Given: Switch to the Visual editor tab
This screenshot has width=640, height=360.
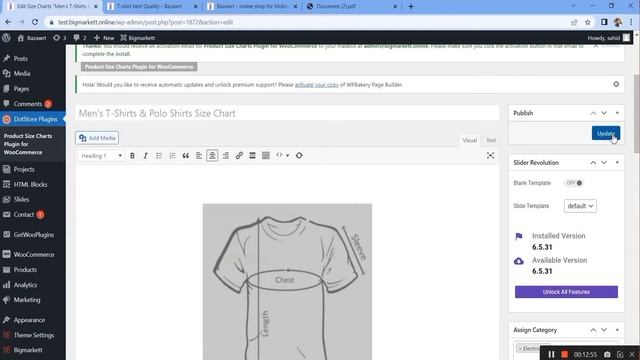Looking at the screenshot, I should coord(469,140).
